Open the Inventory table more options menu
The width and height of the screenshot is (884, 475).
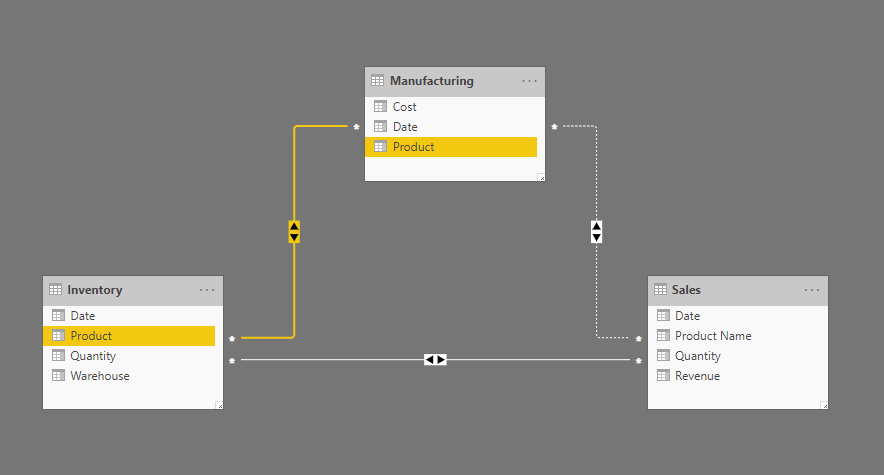pyautogui.click(x=207, y=290)
